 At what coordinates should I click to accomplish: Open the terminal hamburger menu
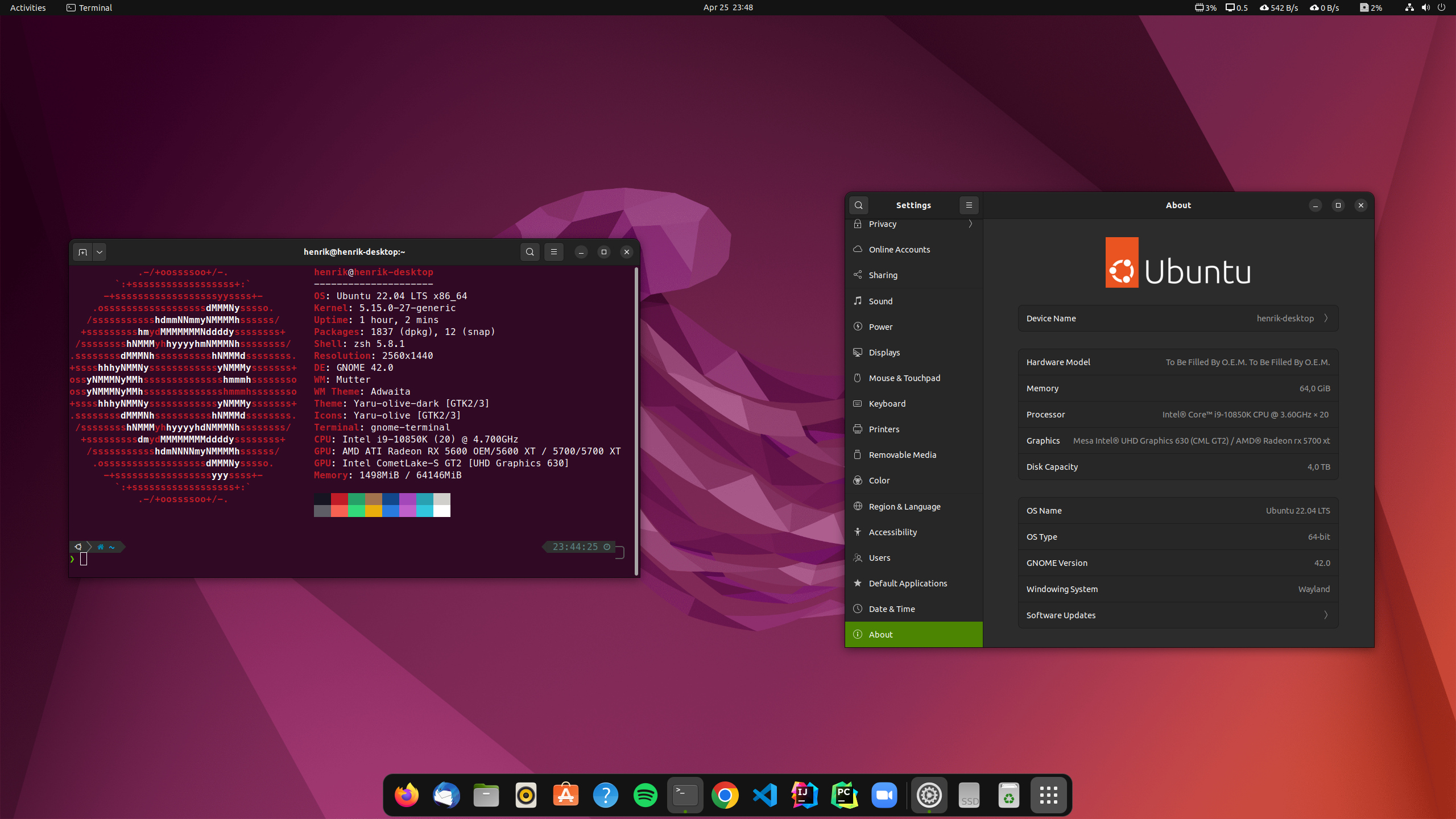click(x=554, y=252)
